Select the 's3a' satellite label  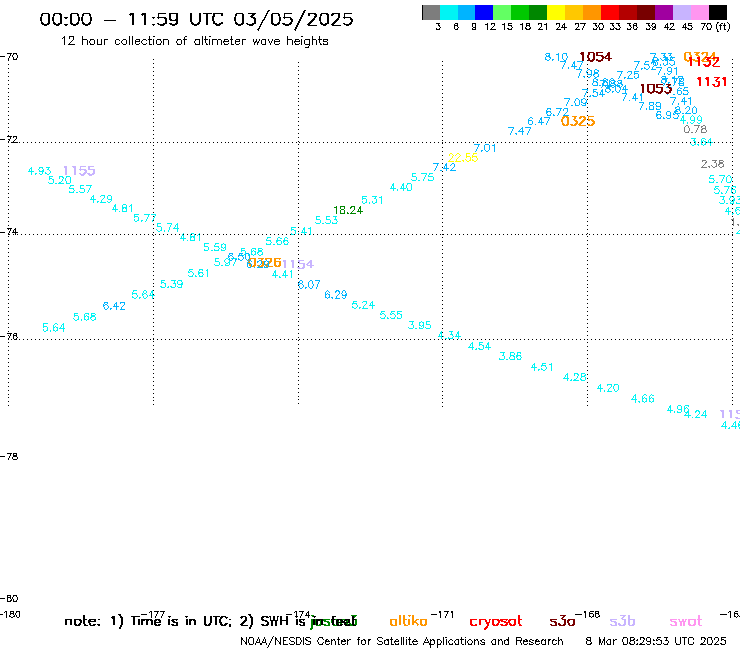pos(562,622)
